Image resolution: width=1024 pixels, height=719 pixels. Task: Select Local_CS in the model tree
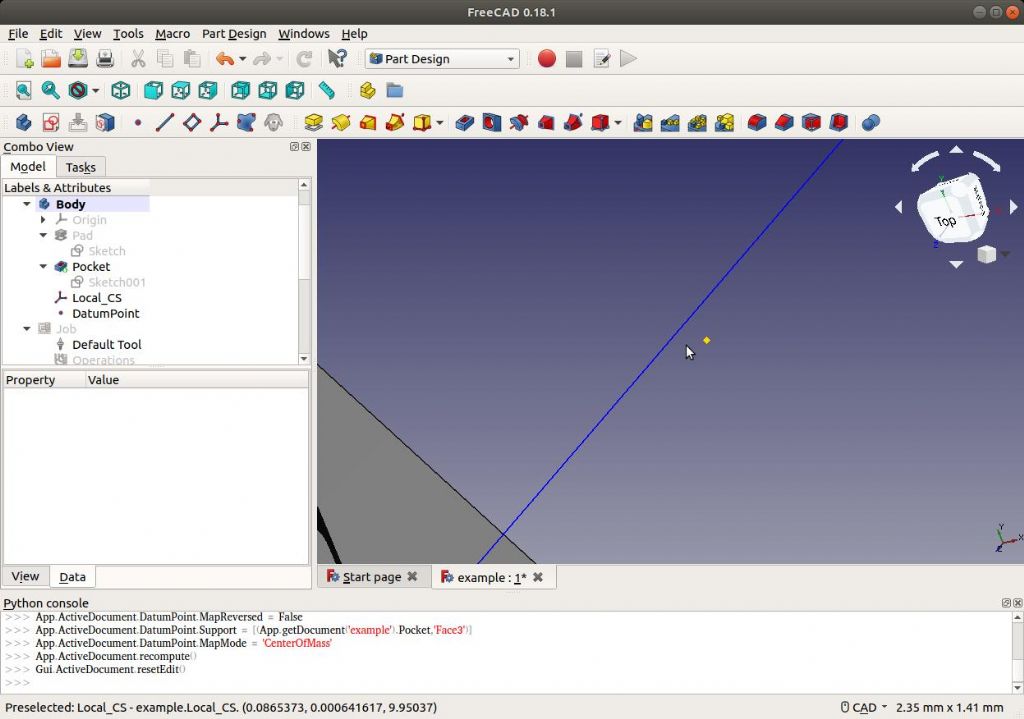[97, 298]
